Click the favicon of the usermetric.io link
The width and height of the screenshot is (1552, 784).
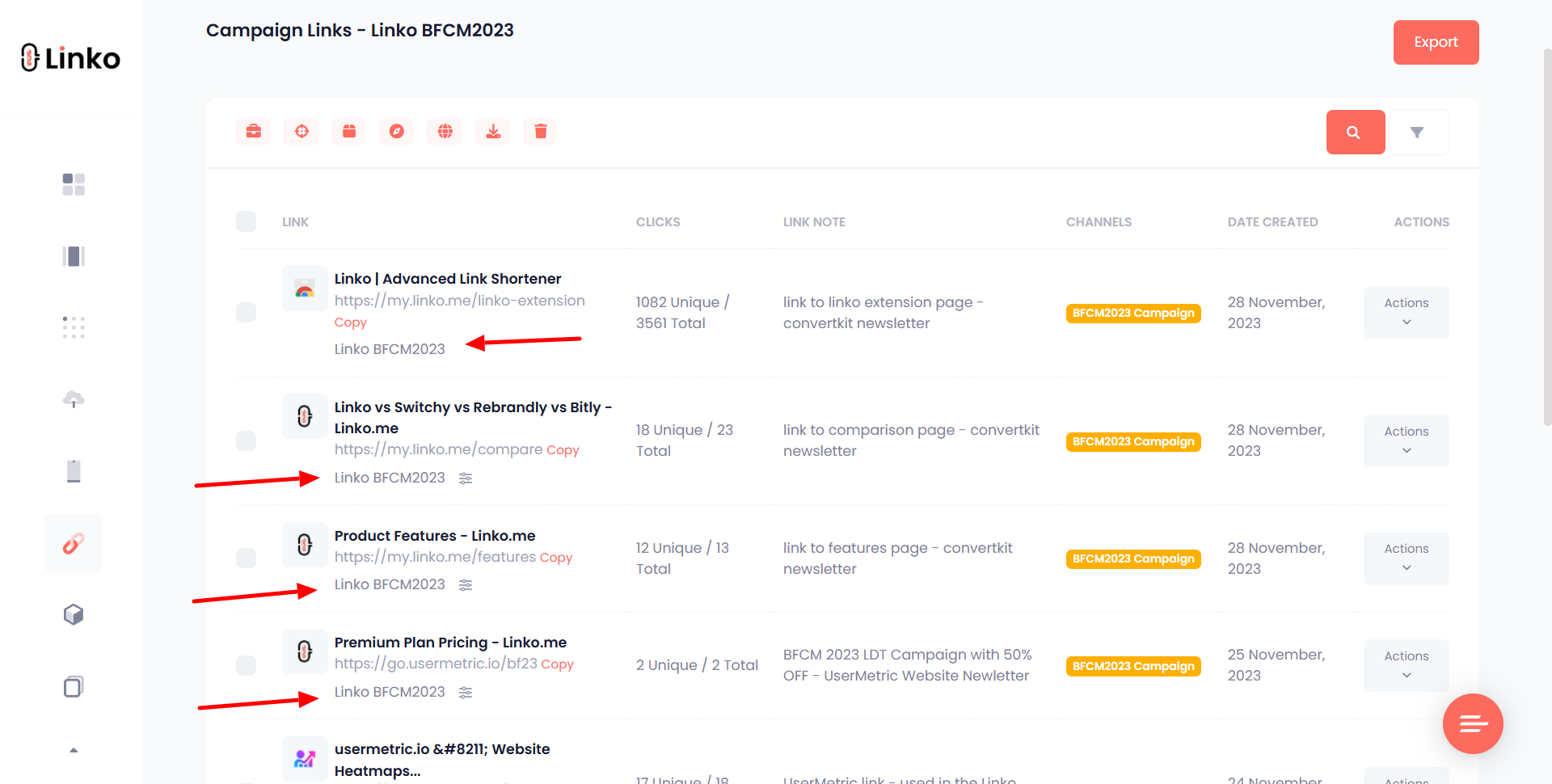(305, 759)
